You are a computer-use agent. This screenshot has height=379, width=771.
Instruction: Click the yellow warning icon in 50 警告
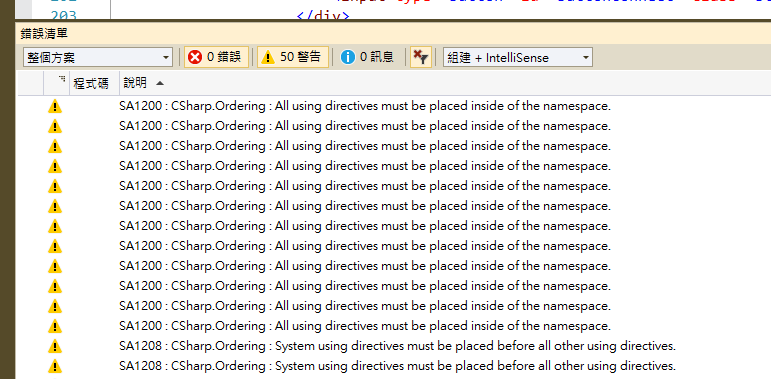click(x=267, y=58)
